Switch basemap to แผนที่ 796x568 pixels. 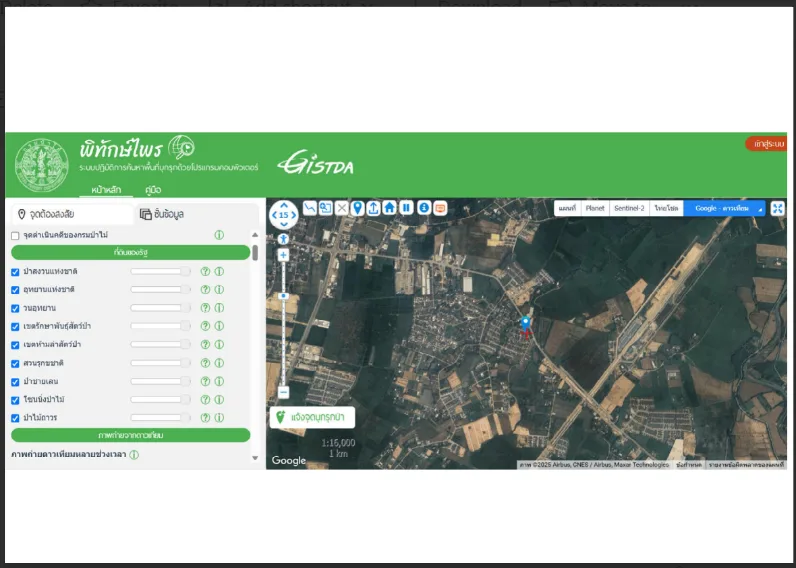coord(567,208)
